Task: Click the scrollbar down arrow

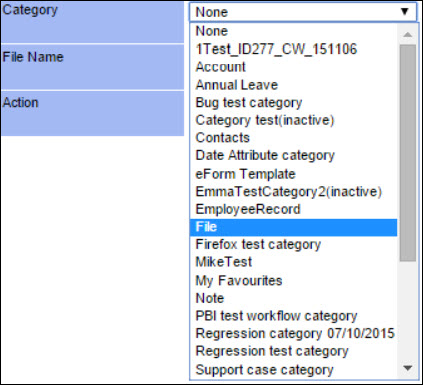Action: point(408,368)
